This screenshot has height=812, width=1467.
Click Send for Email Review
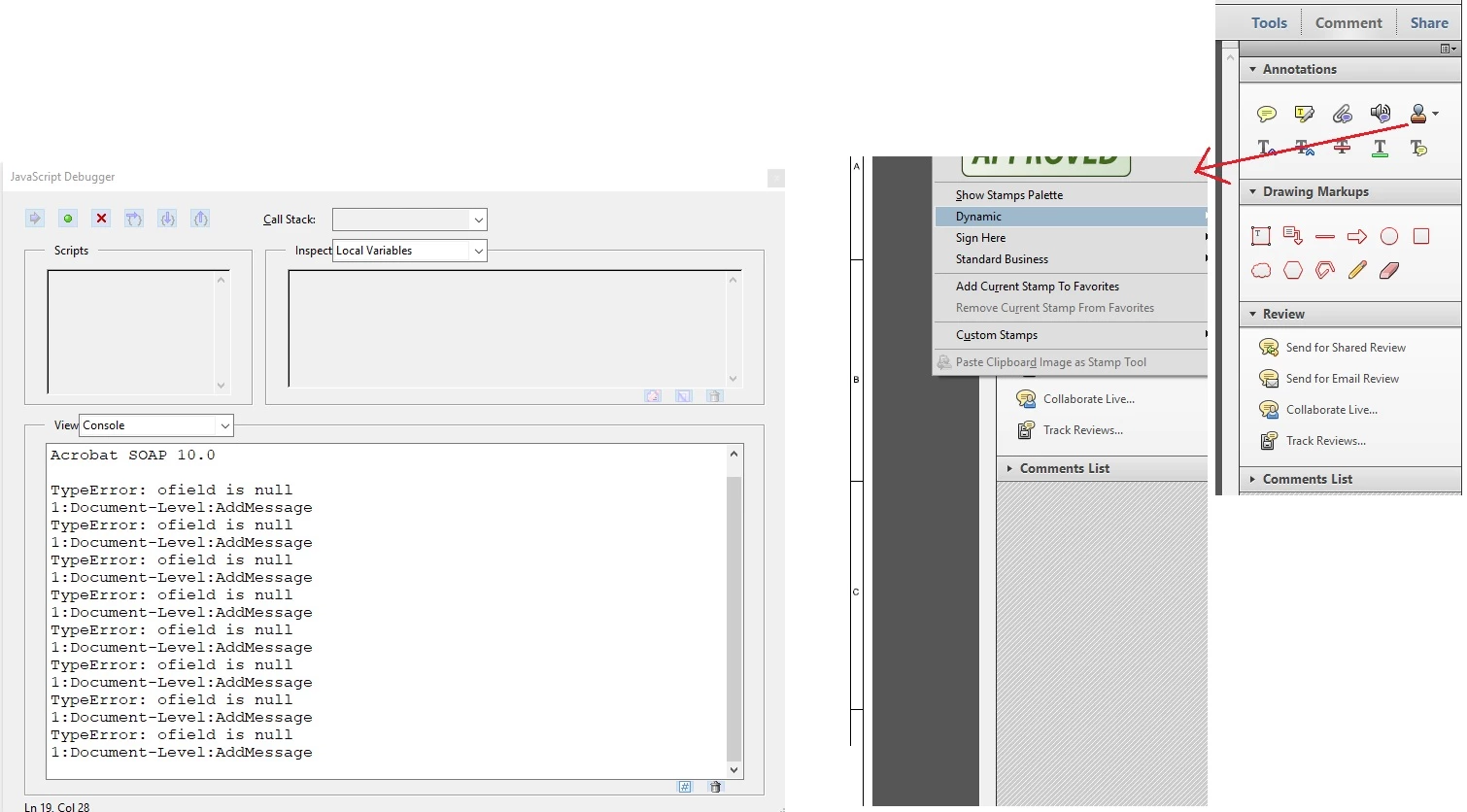pos(1329,379)
